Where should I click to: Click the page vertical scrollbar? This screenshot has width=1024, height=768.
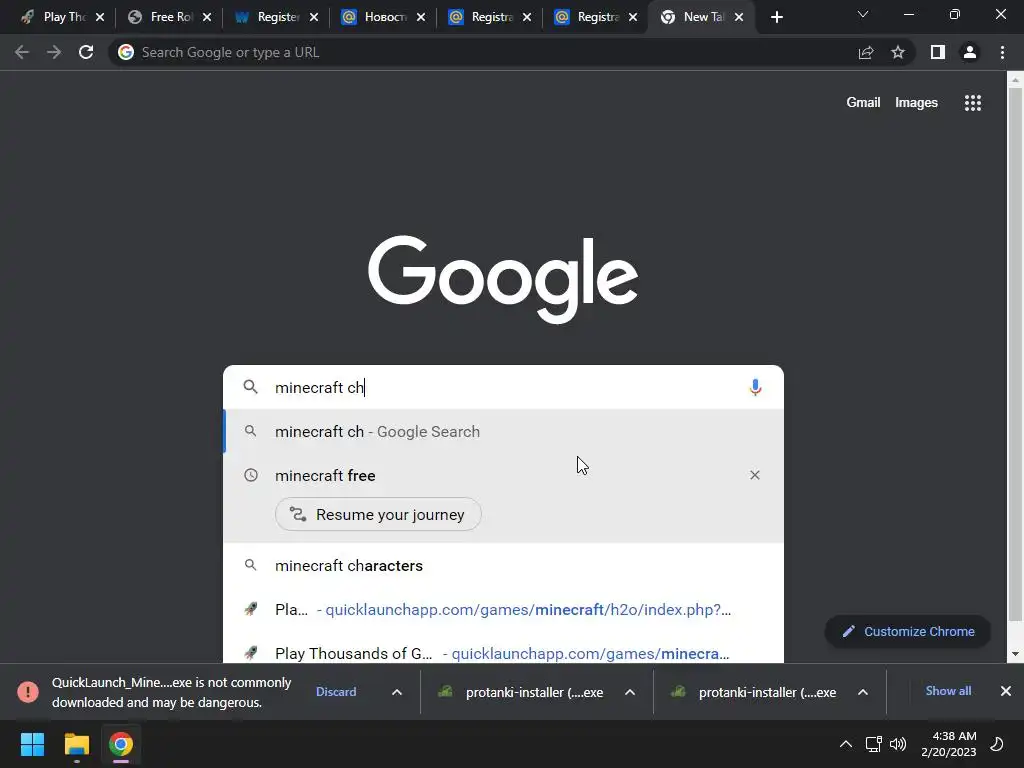[x=1014, y=356]
